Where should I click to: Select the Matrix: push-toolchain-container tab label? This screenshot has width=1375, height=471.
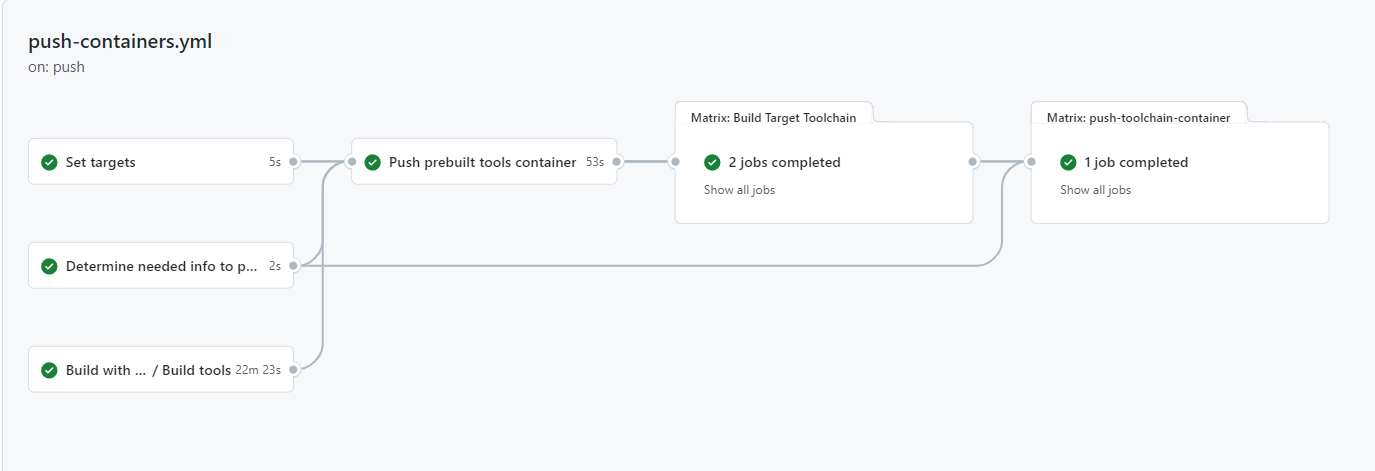tap(1138, 117)
